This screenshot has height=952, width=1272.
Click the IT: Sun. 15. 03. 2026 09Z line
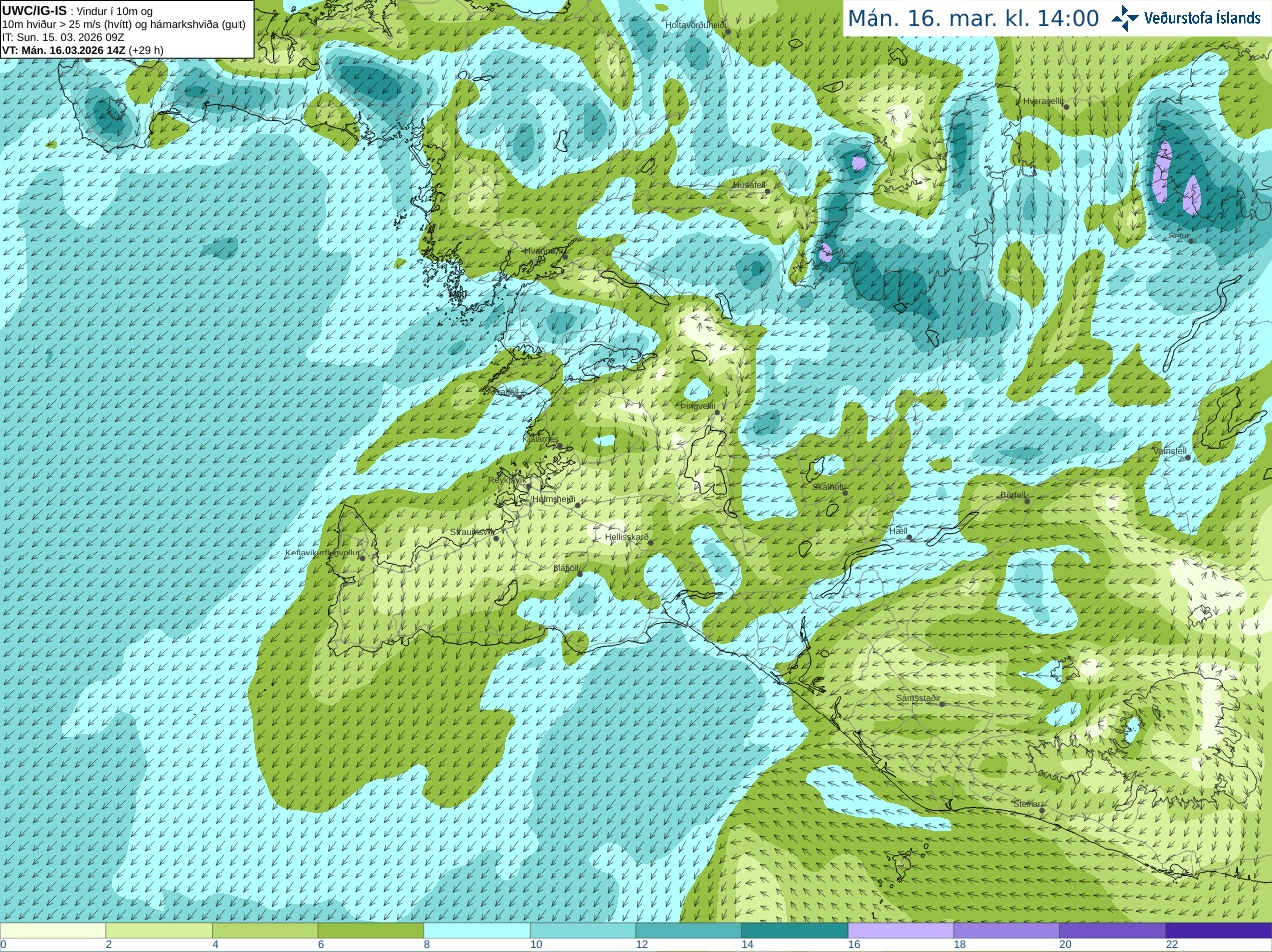(x=63, y=37)
